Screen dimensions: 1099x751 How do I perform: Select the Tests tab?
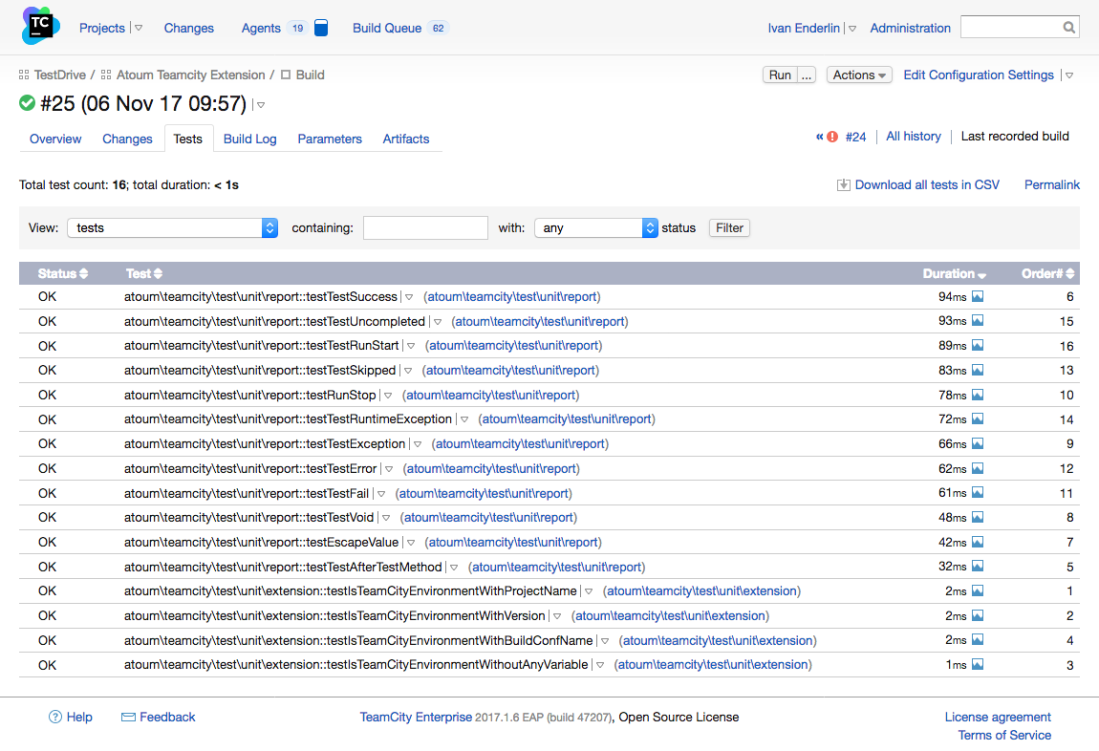188,139
